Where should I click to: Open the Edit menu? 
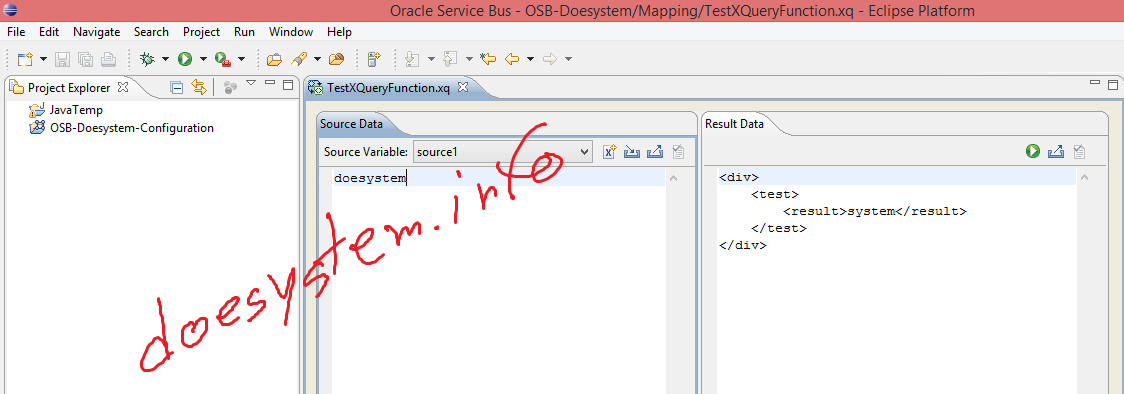[x=49, y=32]
